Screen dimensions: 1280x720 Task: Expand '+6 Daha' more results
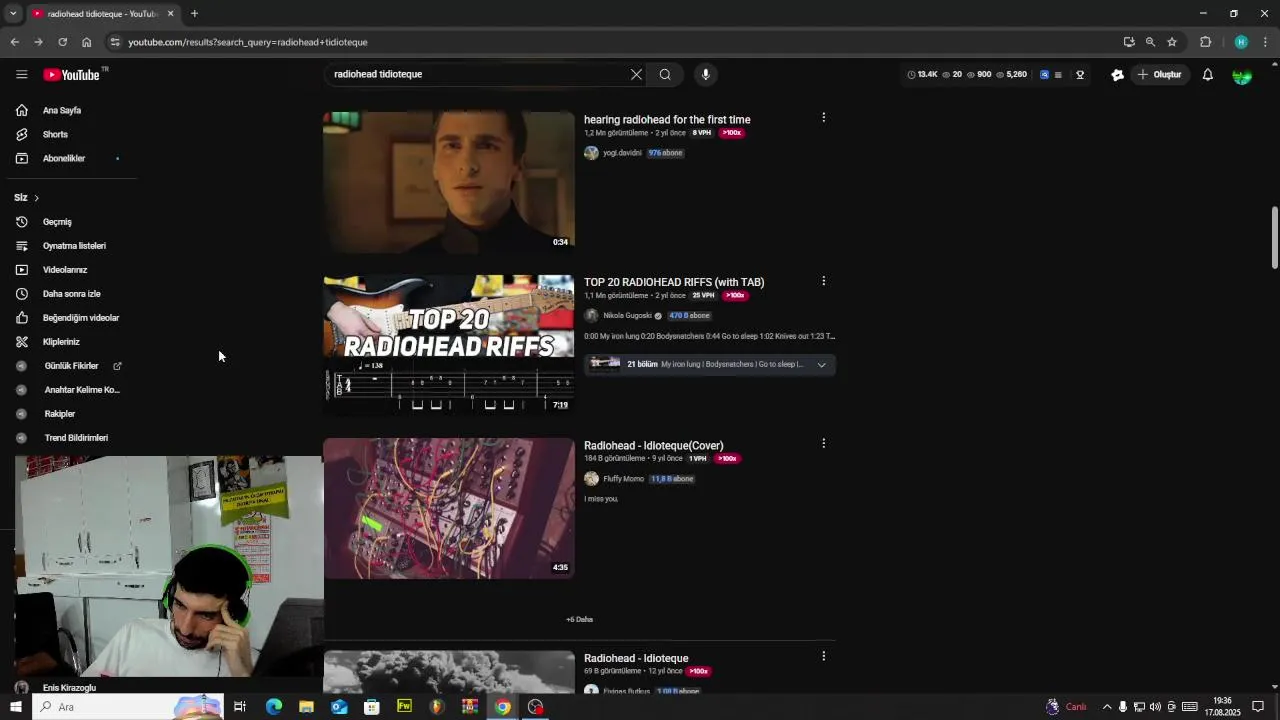pyautogui.click(x=579, y=619)
